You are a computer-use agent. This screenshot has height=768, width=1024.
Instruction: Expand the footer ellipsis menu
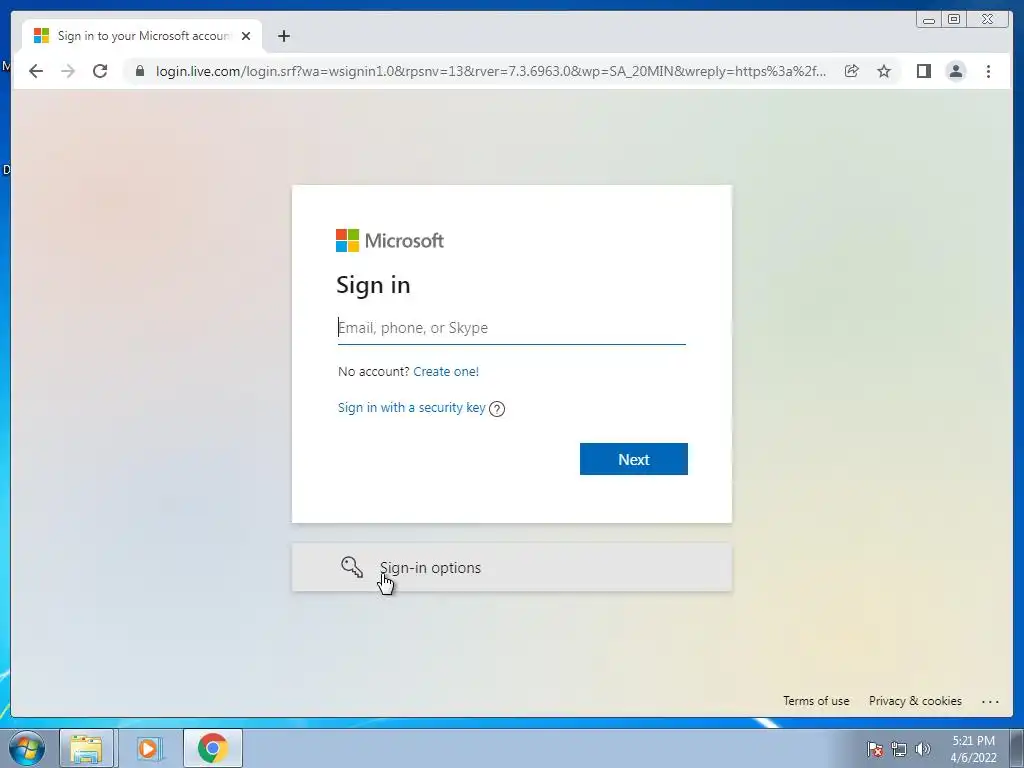click(x=990, y=701)
